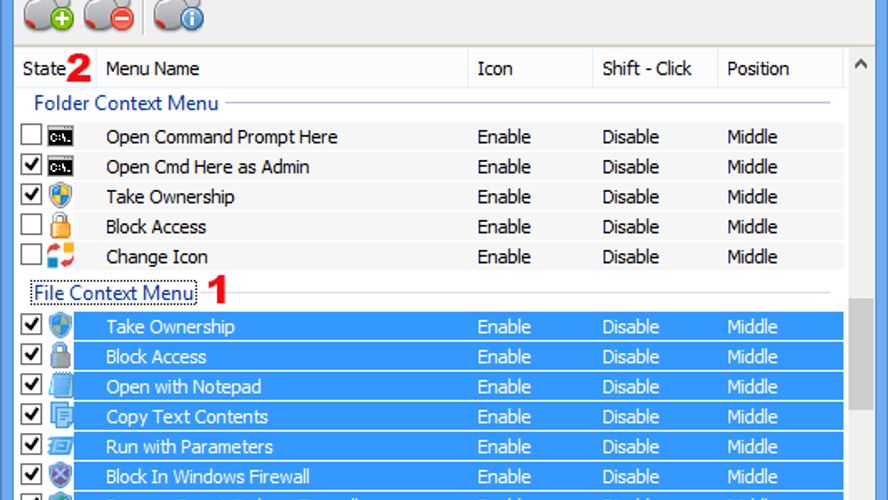Open the info toolbar icon
888x500 pixels.
[178, 15]
